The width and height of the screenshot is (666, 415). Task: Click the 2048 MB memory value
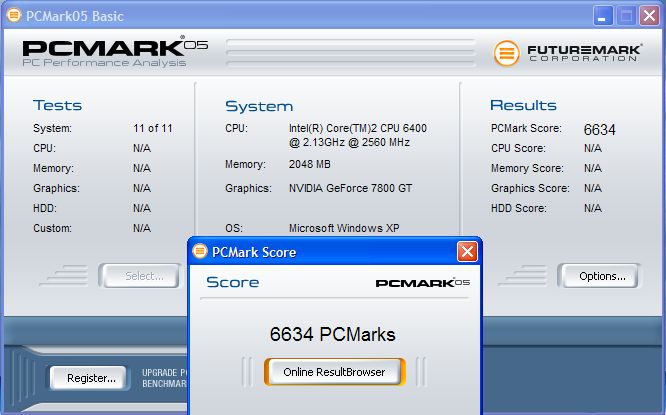310,164
